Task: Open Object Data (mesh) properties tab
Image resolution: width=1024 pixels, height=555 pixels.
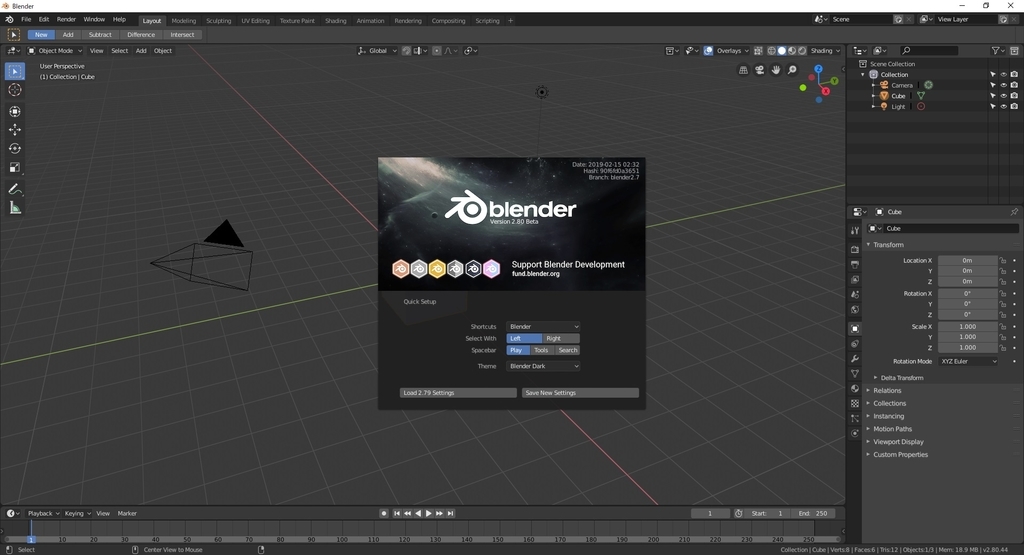Action: coord(855,373)
